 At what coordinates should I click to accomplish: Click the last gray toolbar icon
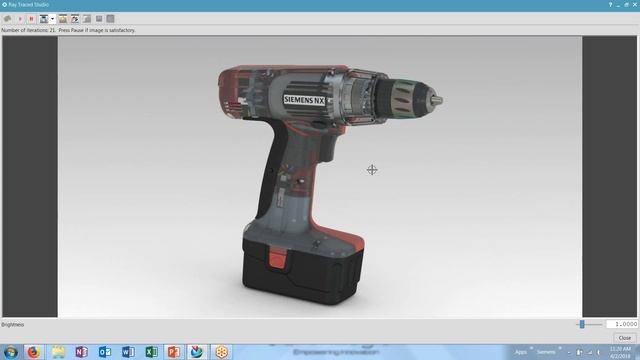point(110,19)
